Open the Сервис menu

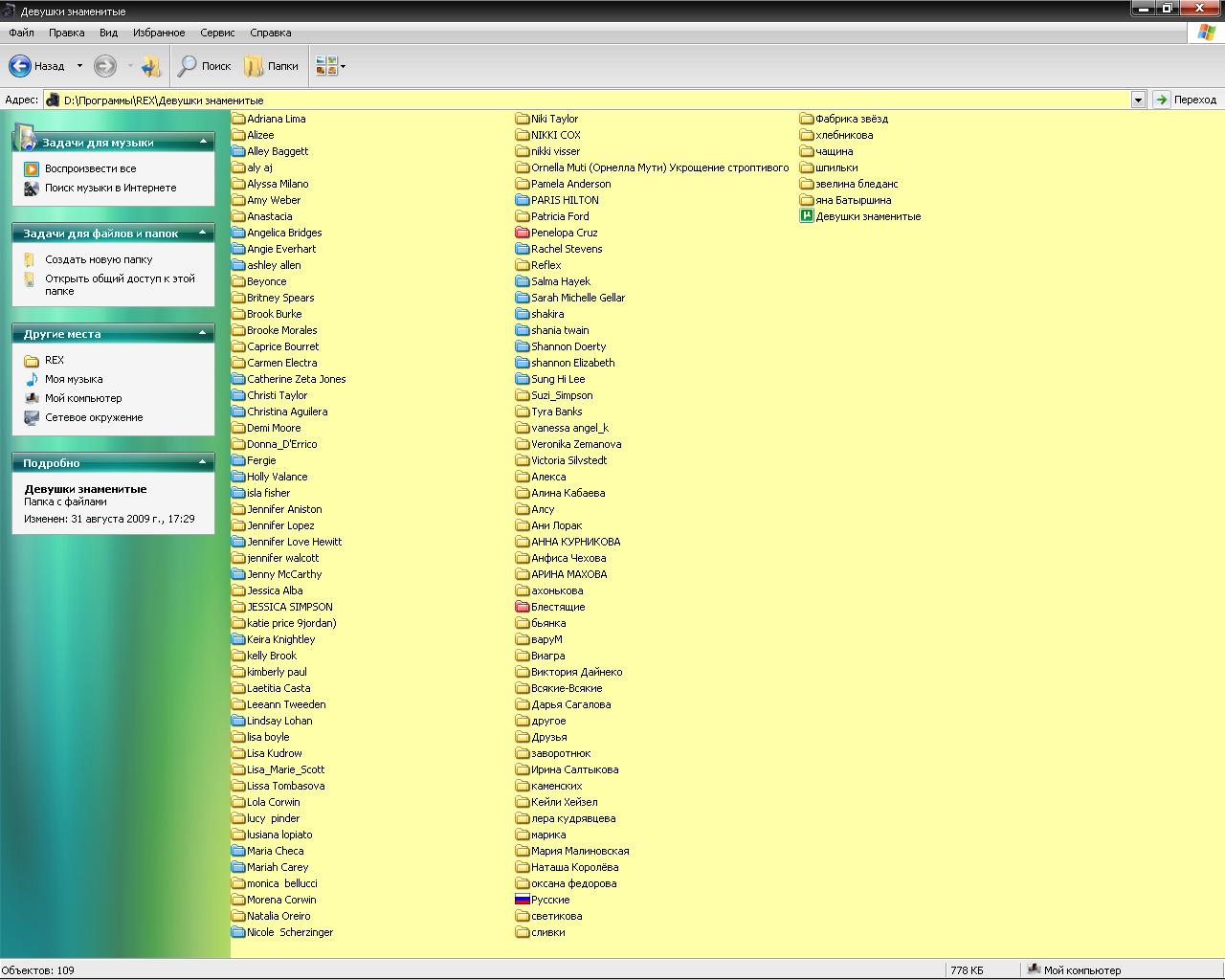pyautogui.click(x=217, y=33)
